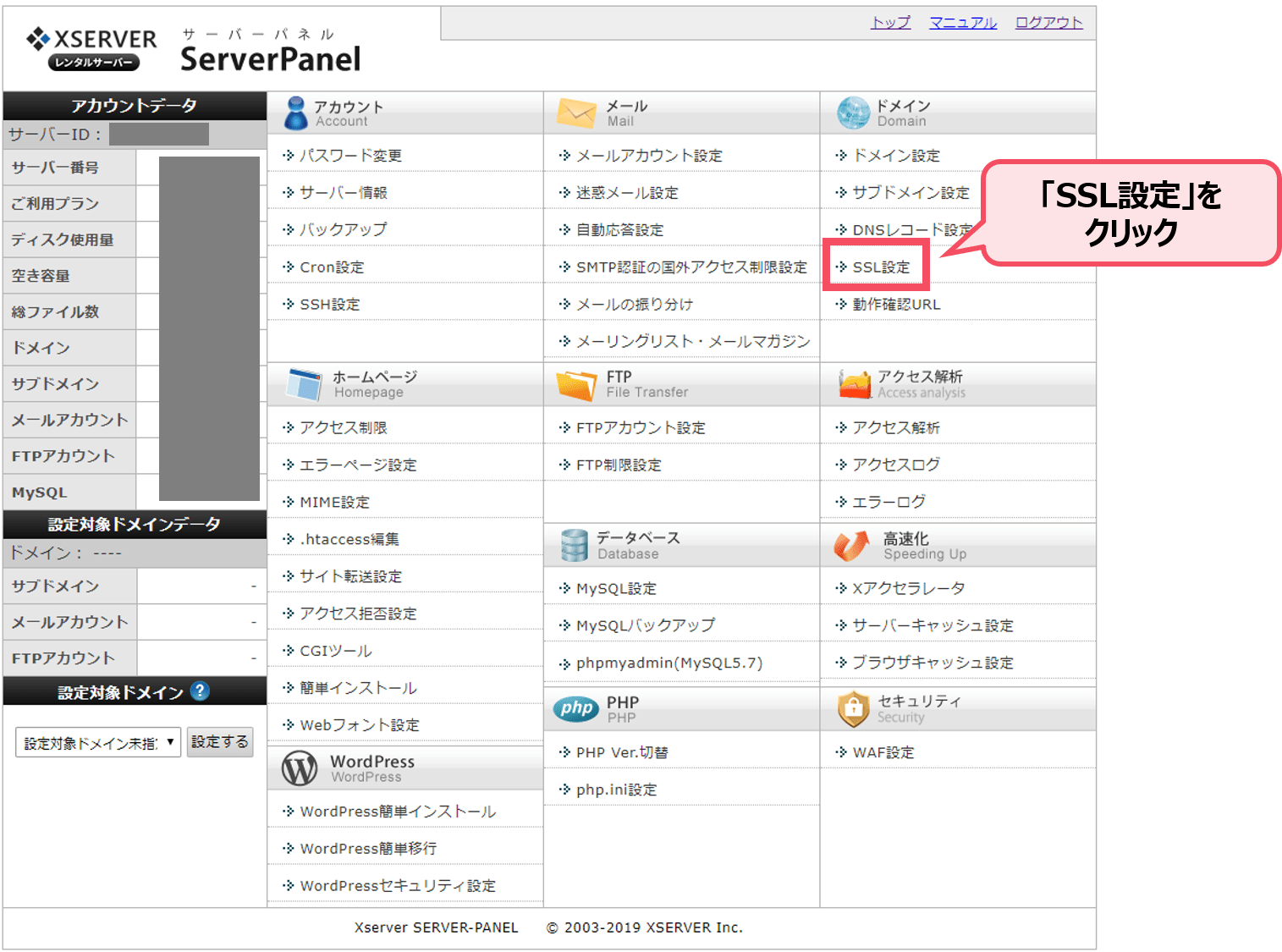Click the Database cylinder icon
This screenshot has height=952, width=1282.
pyautogui.click(x=574, y=546)
